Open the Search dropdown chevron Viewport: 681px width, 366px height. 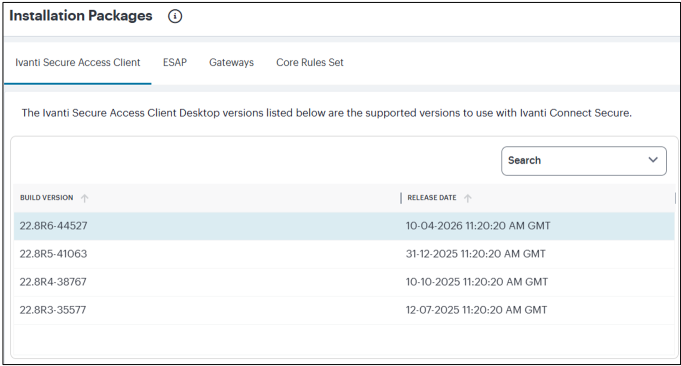653,160
